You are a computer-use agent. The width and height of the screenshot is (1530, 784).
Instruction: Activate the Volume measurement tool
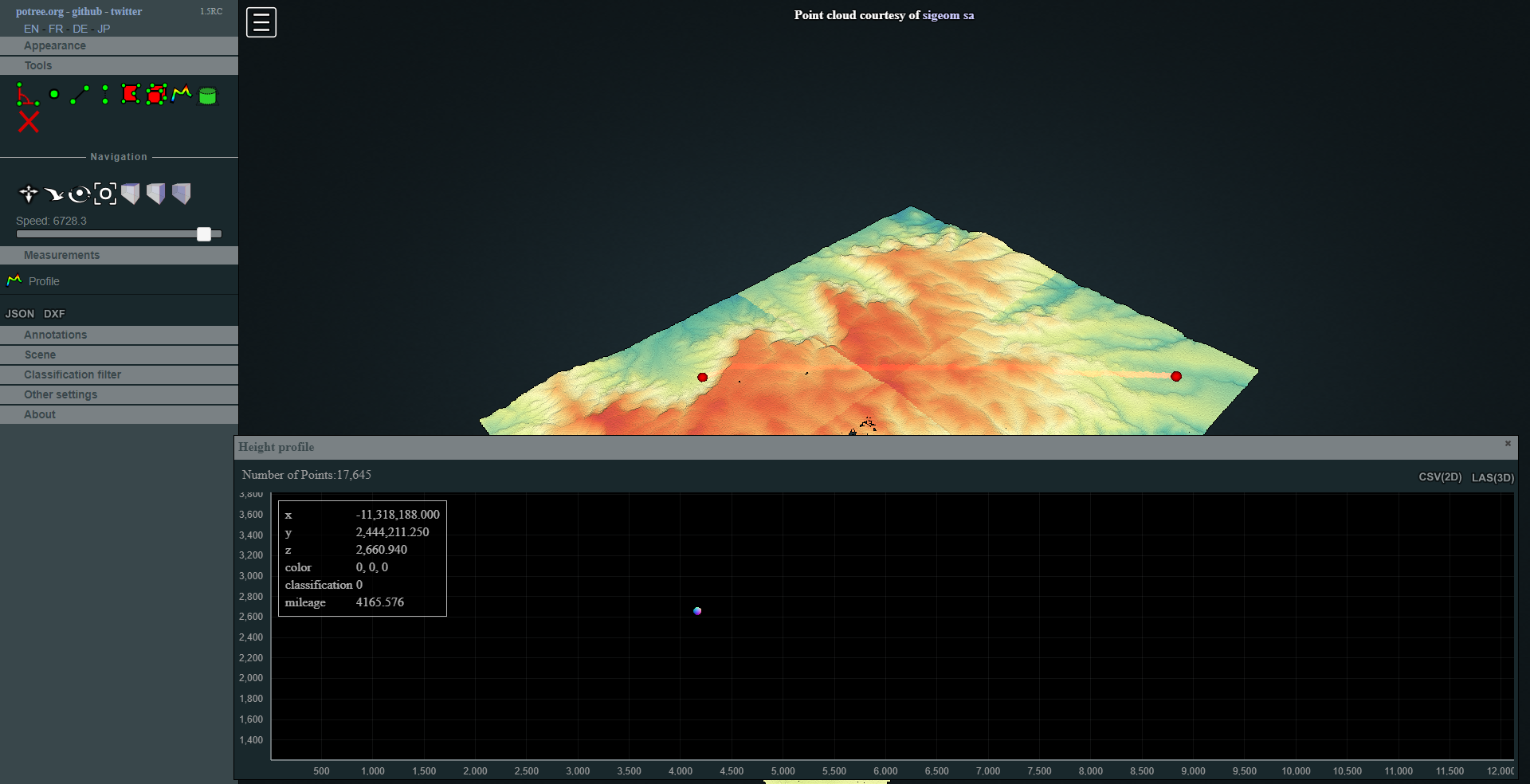click(156, 94)
